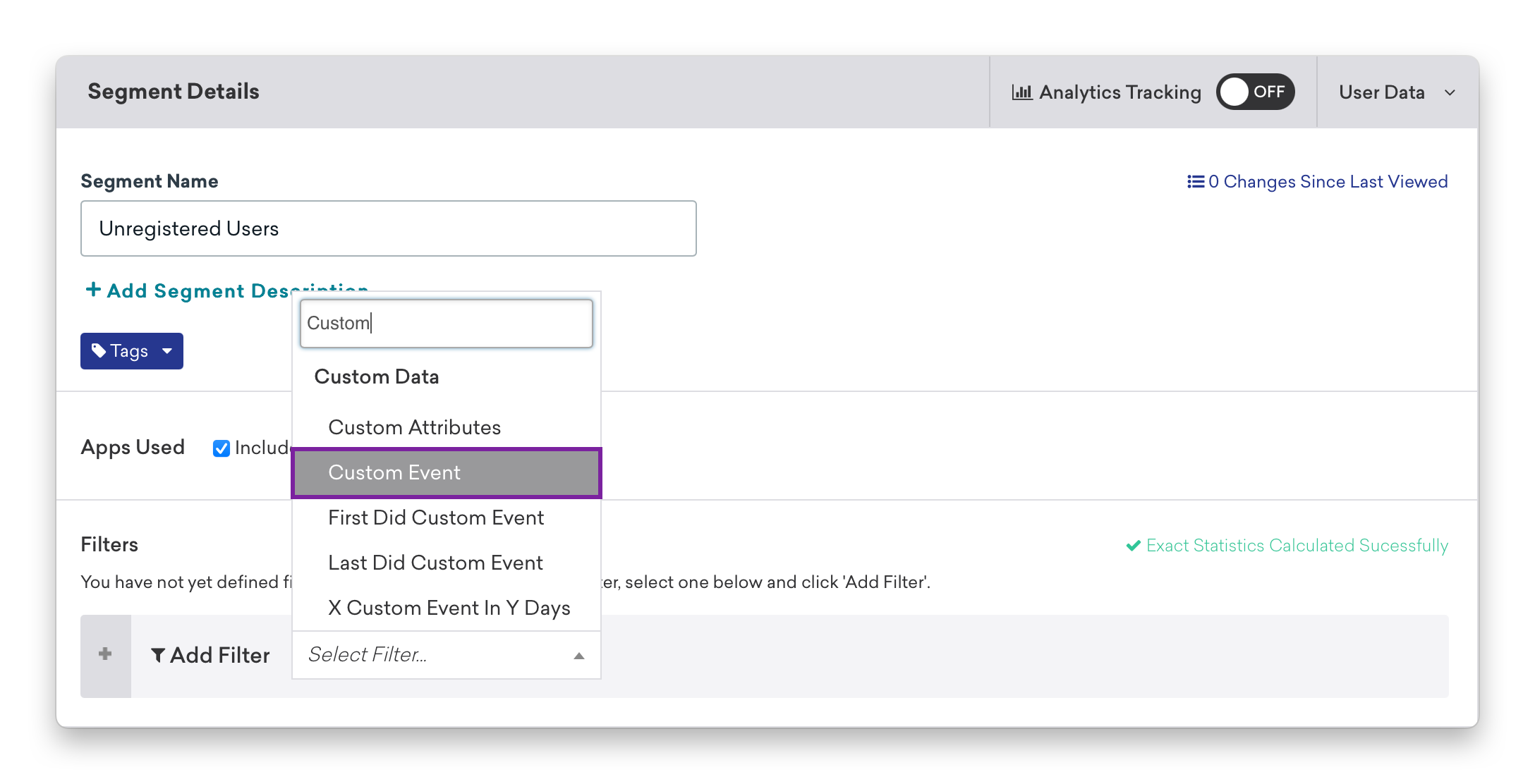Open the User Data dropdown
This screenshot has height=784, width=1535.
1397,92
